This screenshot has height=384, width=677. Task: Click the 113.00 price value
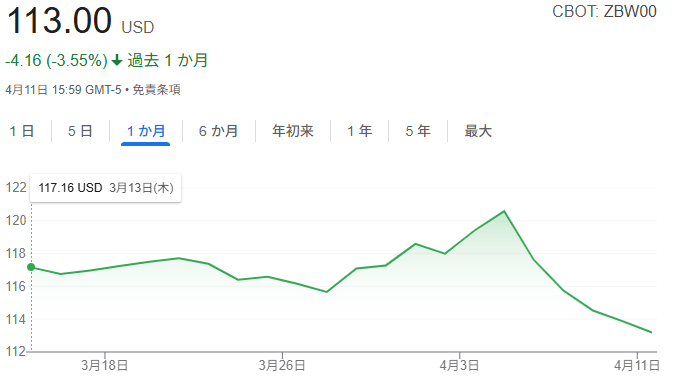pyautogui.click(x=60, y=20)
